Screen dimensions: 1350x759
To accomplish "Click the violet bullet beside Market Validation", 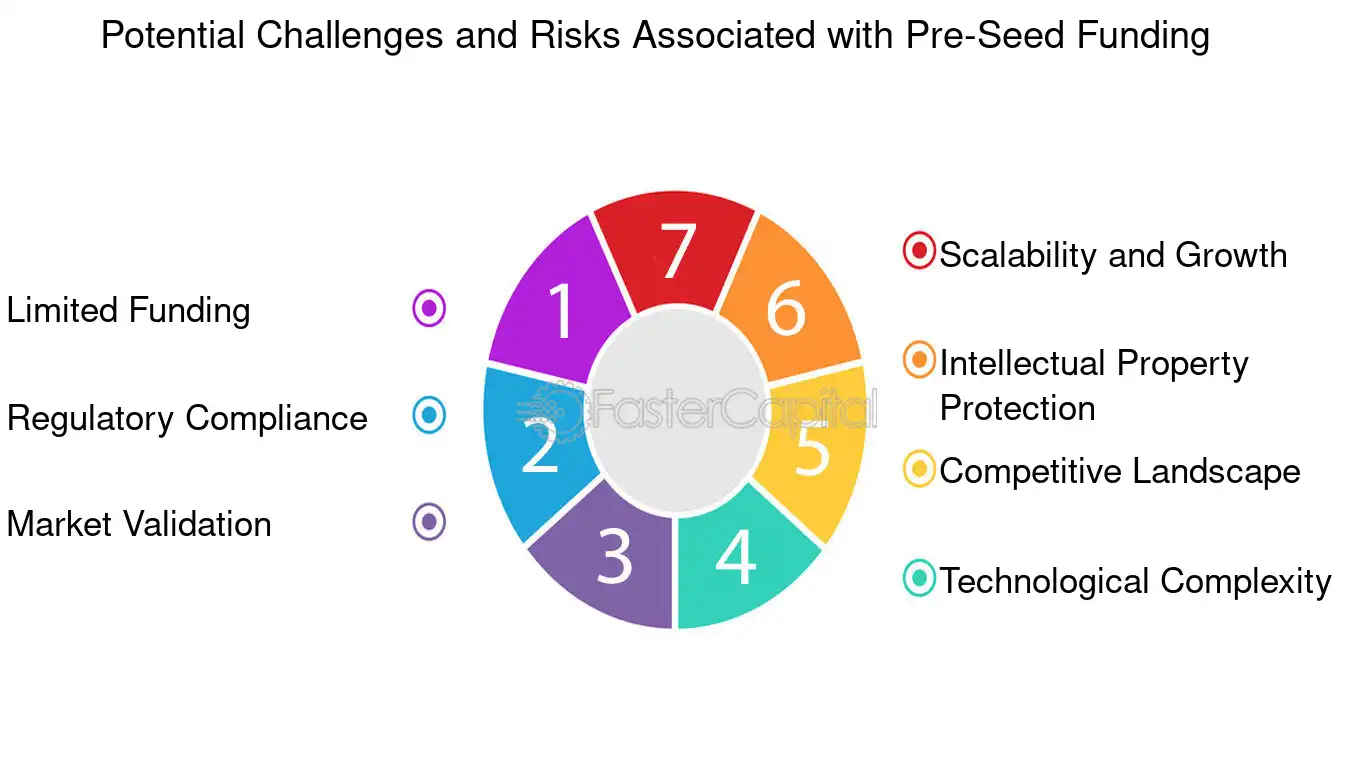I will point(429,522).
